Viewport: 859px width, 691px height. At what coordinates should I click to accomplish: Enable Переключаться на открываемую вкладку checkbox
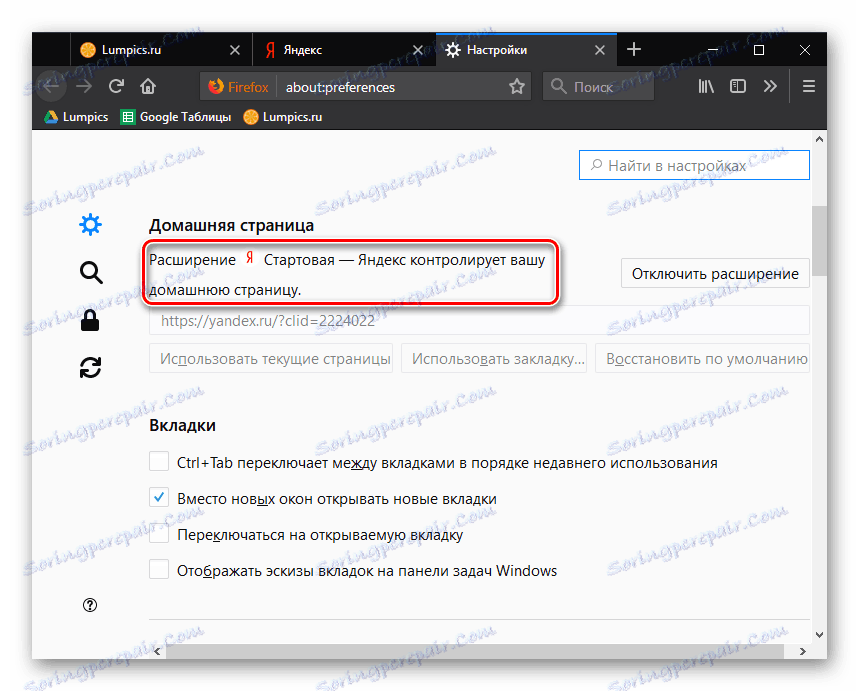[159, 533]
